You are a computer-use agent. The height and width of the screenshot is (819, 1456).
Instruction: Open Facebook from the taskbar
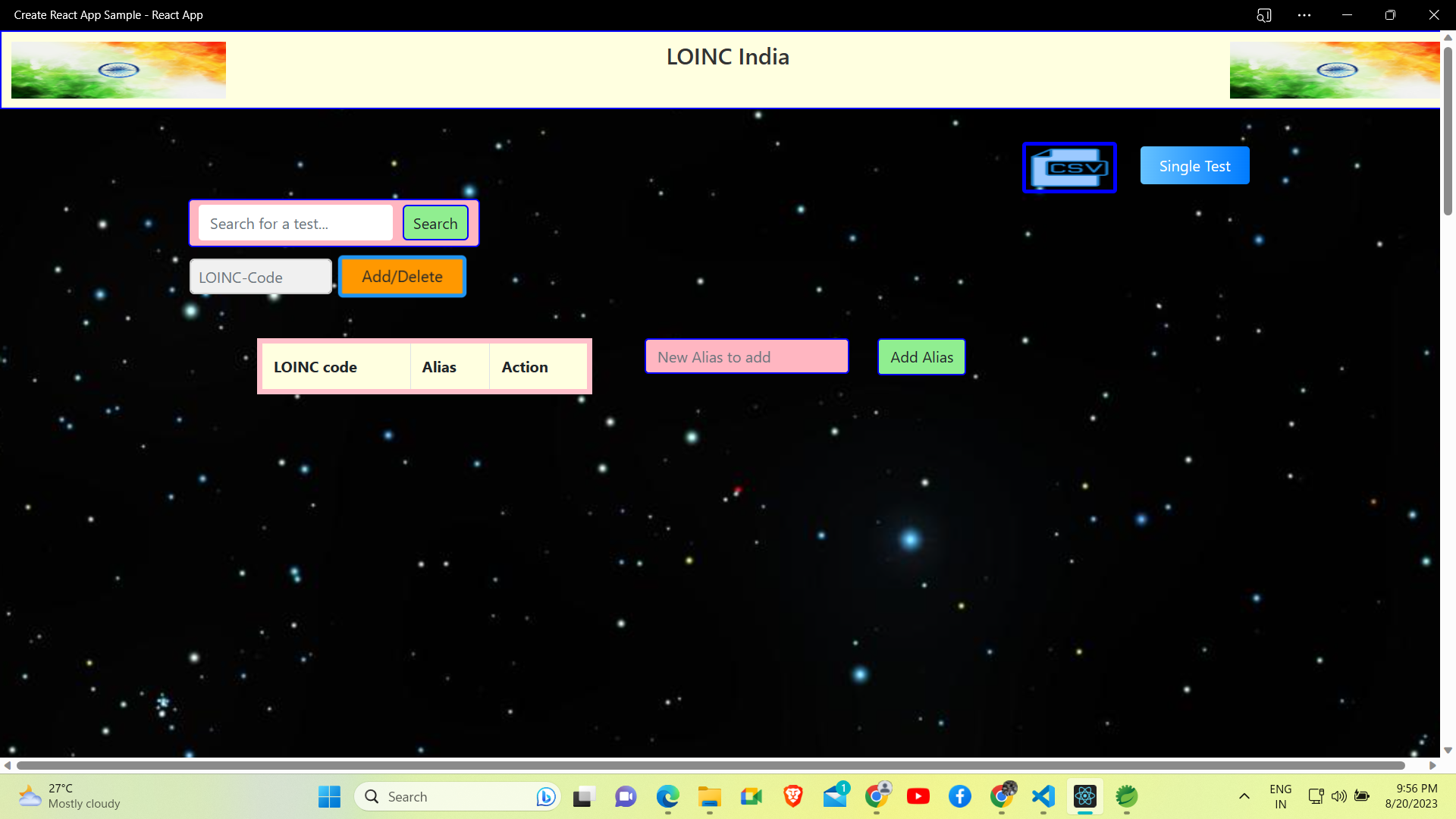pyautogui.click(x=959, y=797)
